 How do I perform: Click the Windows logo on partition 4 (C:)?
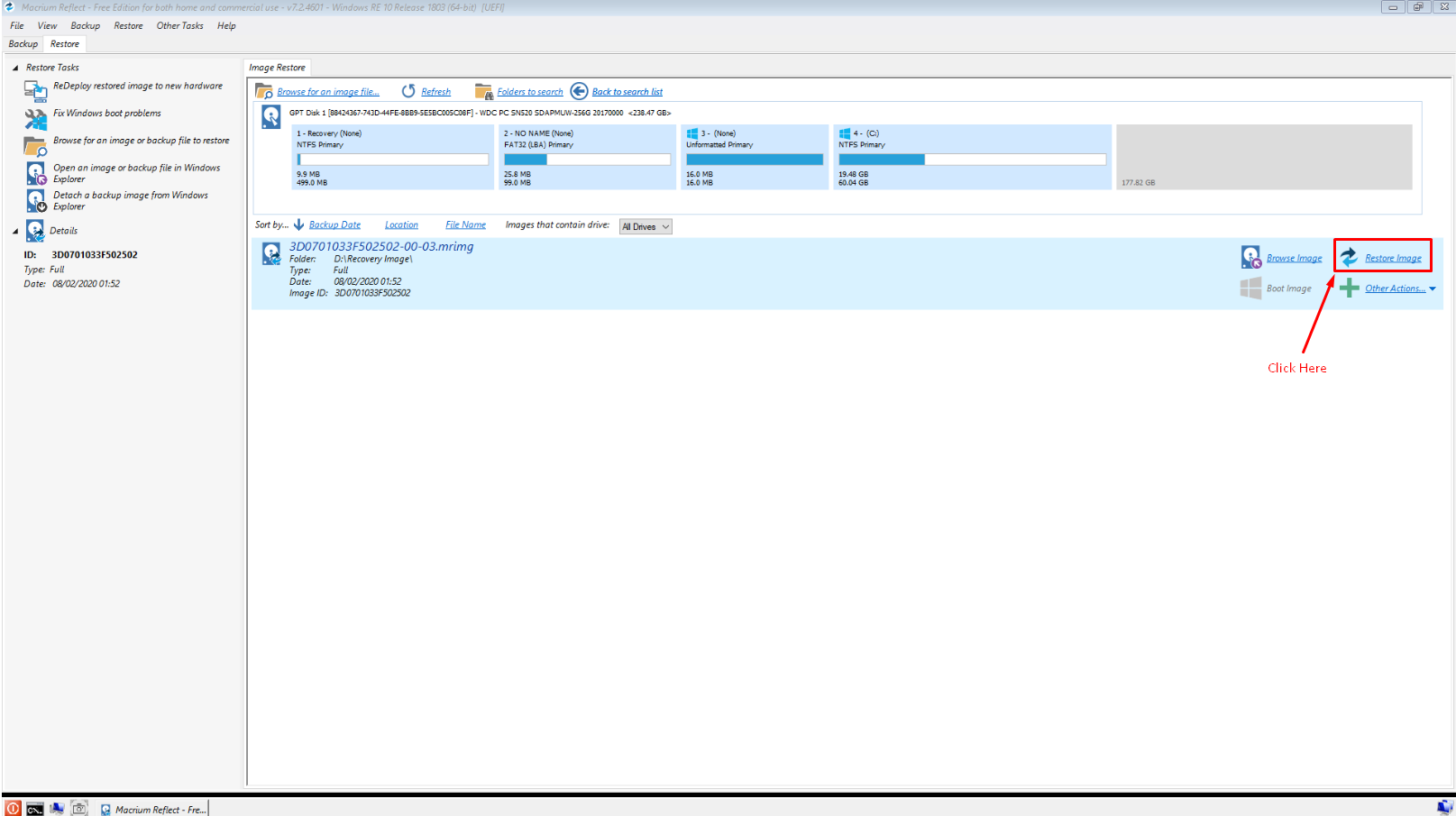(x=845, y=133)
